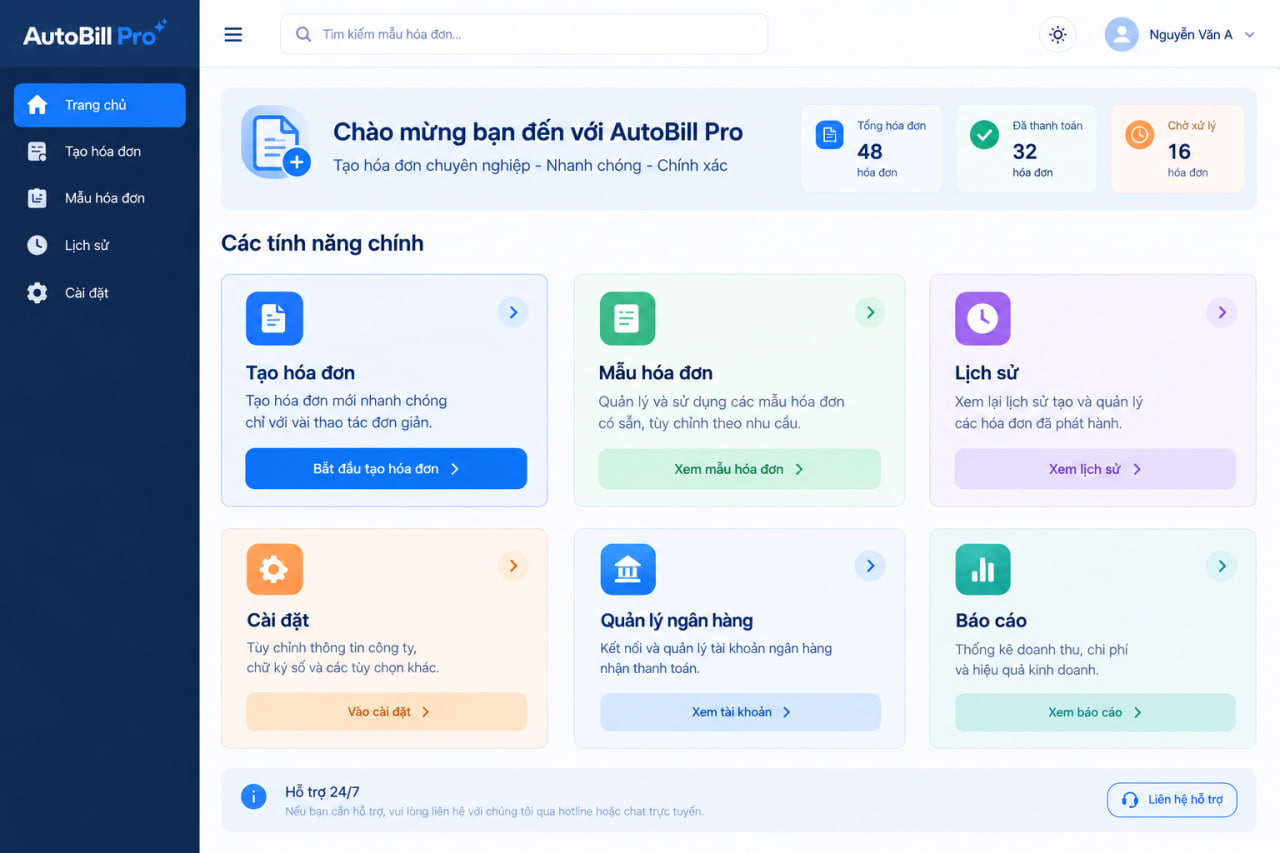1280x853 pixels.
Task: Click the Tổng hóa đơn document icon
Action: pyautogui.click(x=829, y=135)
